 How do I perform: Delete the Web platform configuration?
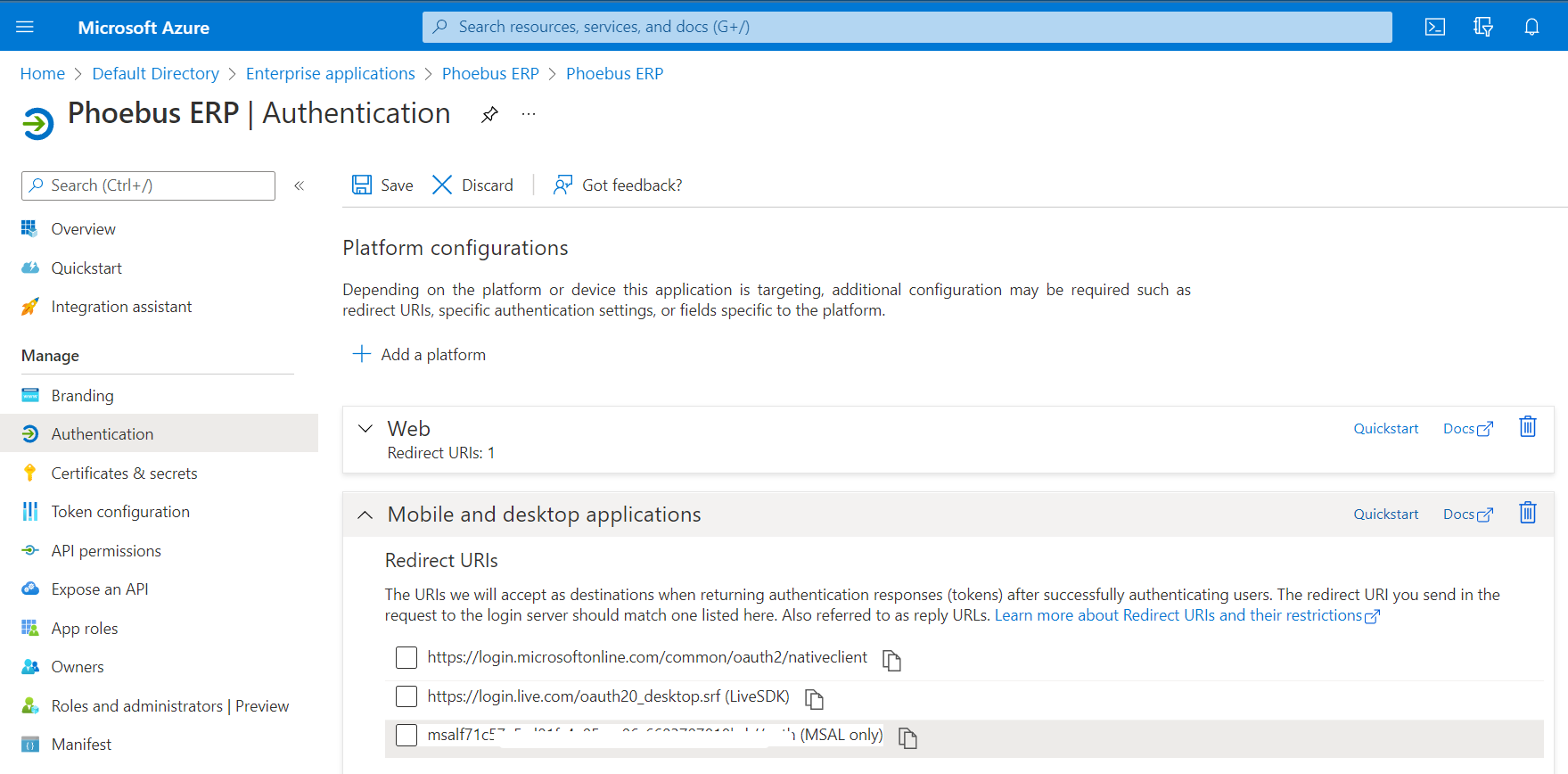pos(1528,427)
